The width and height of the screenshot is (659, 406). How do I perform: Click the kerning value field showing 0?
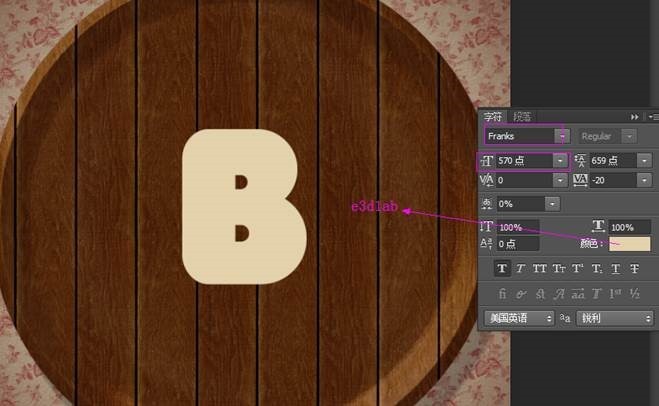point(523,180)
